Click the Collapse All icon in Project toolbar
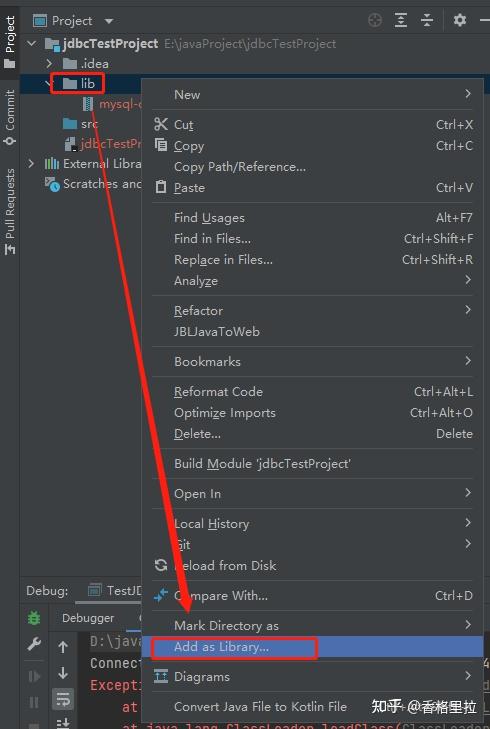Image resolution: width=490 pixels, height=729 pixels. tap(427, 20)
